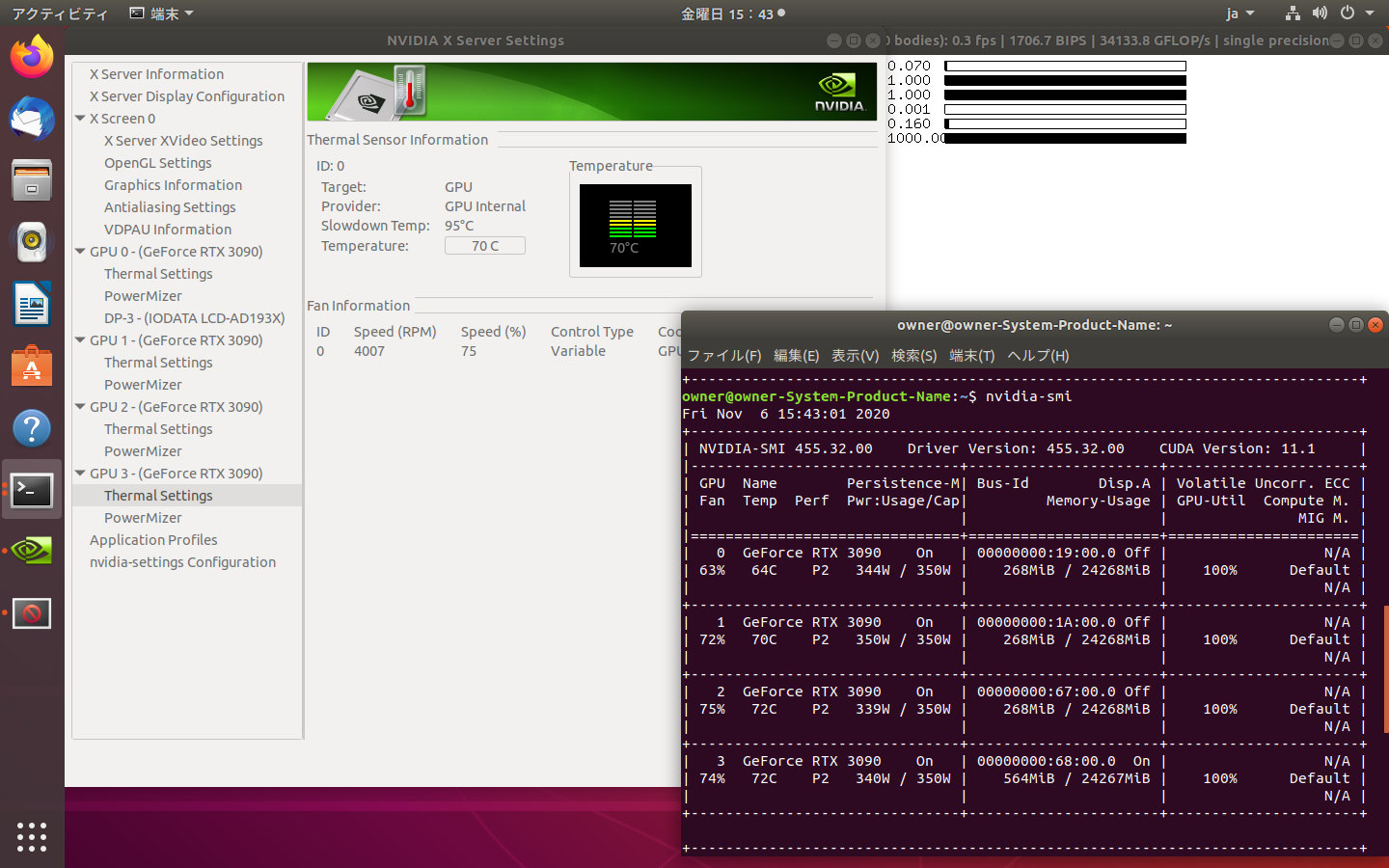Click the アクティビティ activities button

(60, 14)
